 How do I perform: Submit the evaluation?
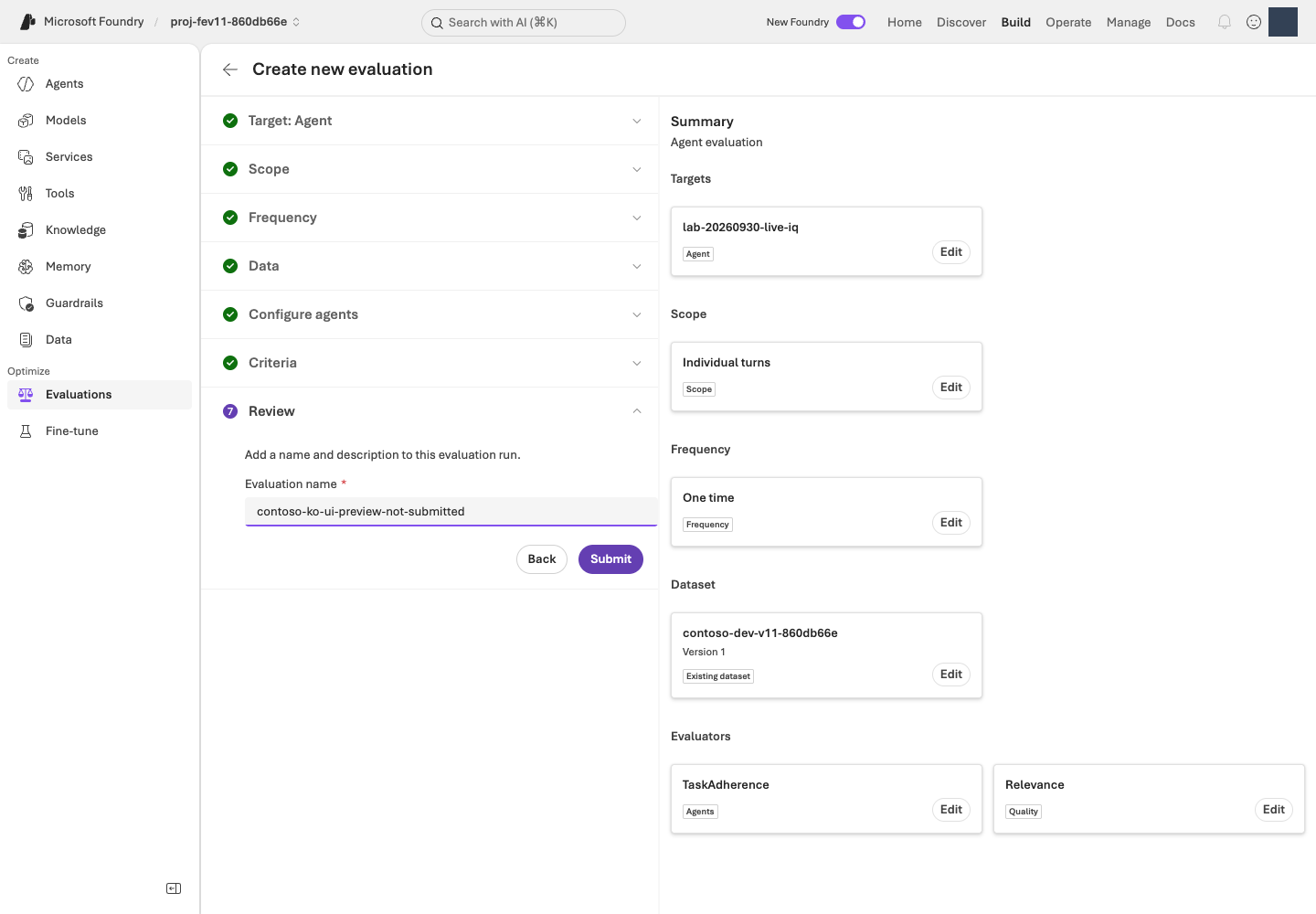pos(610,559)
